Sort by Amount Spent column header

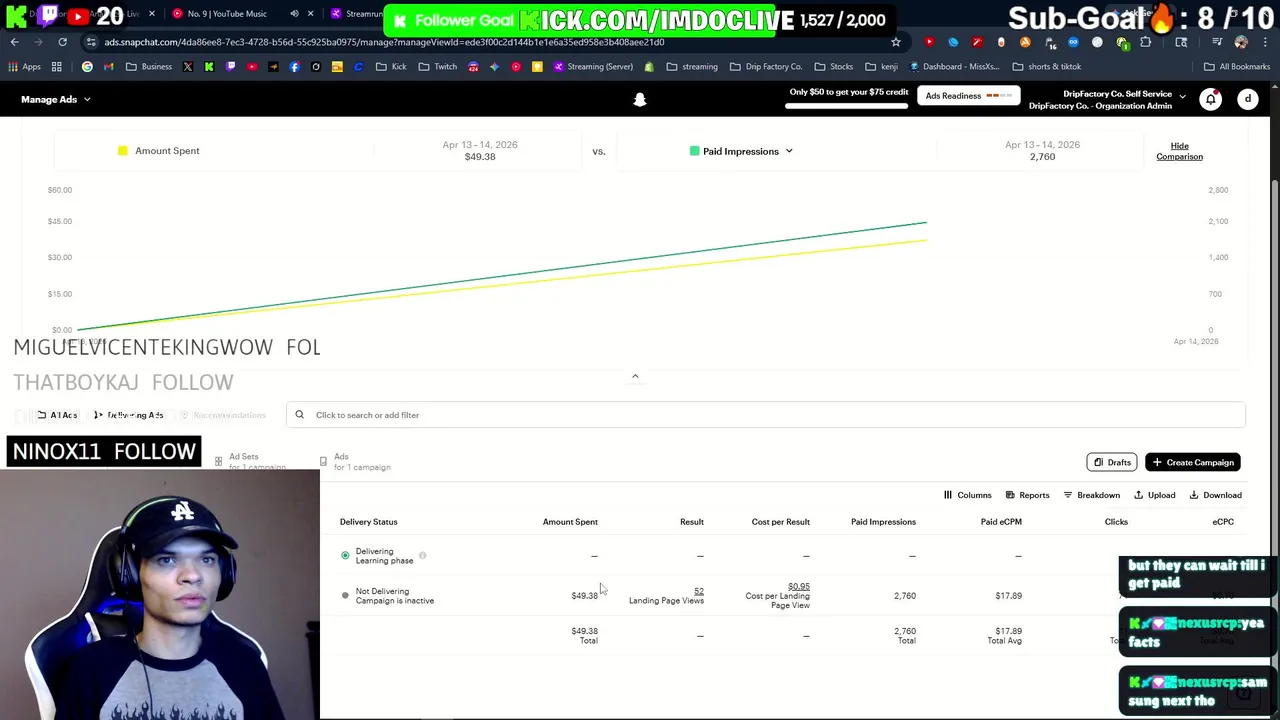click(x=570, y=522)
